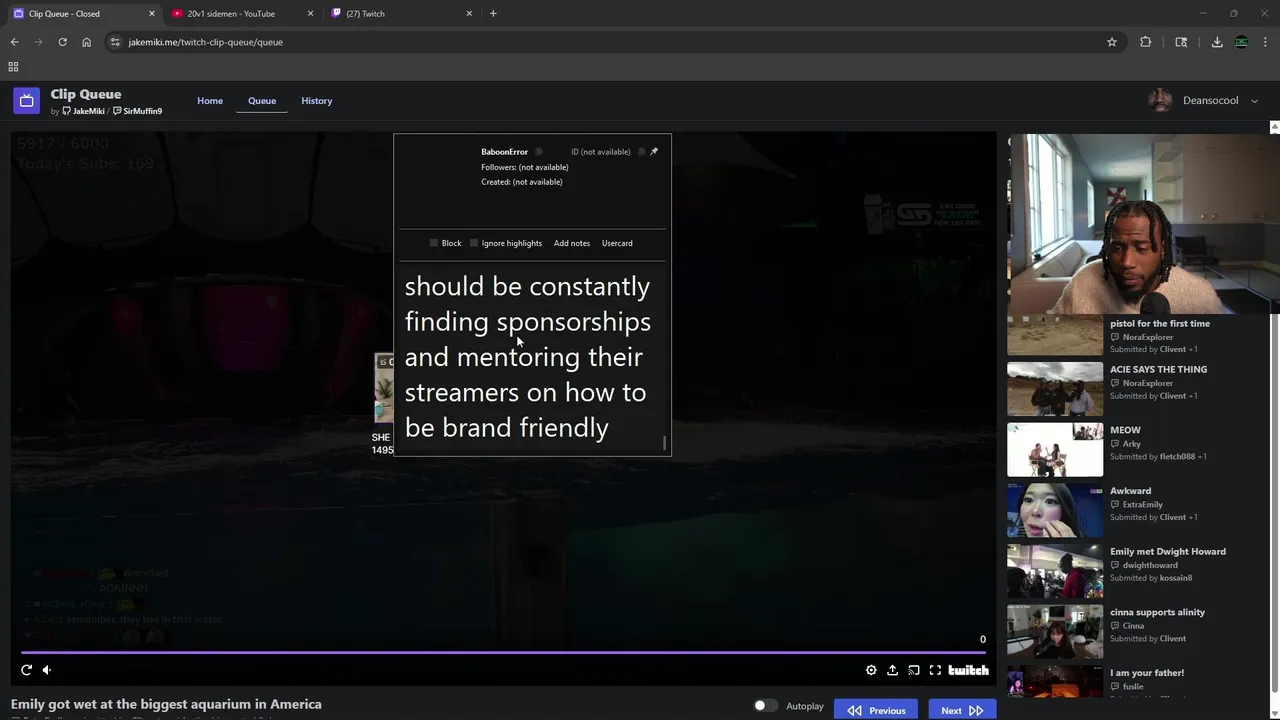This screenshot has width=1280, height=720.
Task: Open the MEOW clip thumbnail
Action: pos(1055,450)
